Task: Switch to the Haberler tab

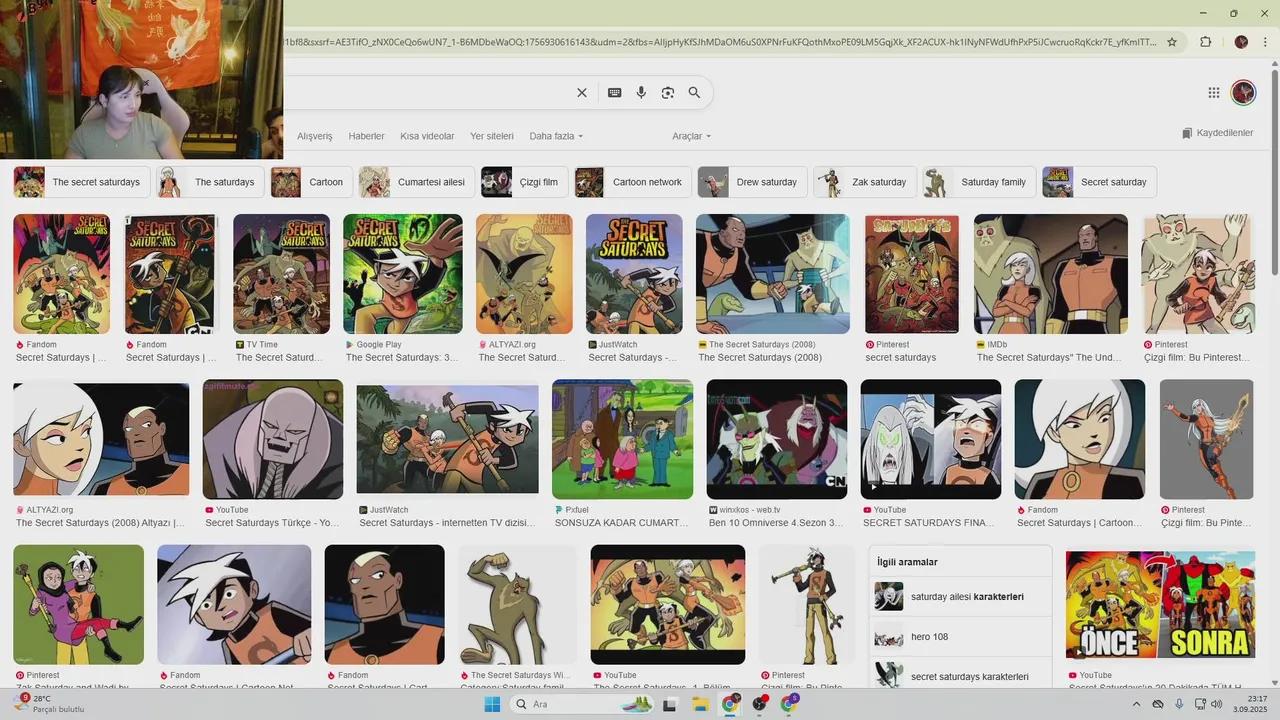Action: click(x=366, y=136)
